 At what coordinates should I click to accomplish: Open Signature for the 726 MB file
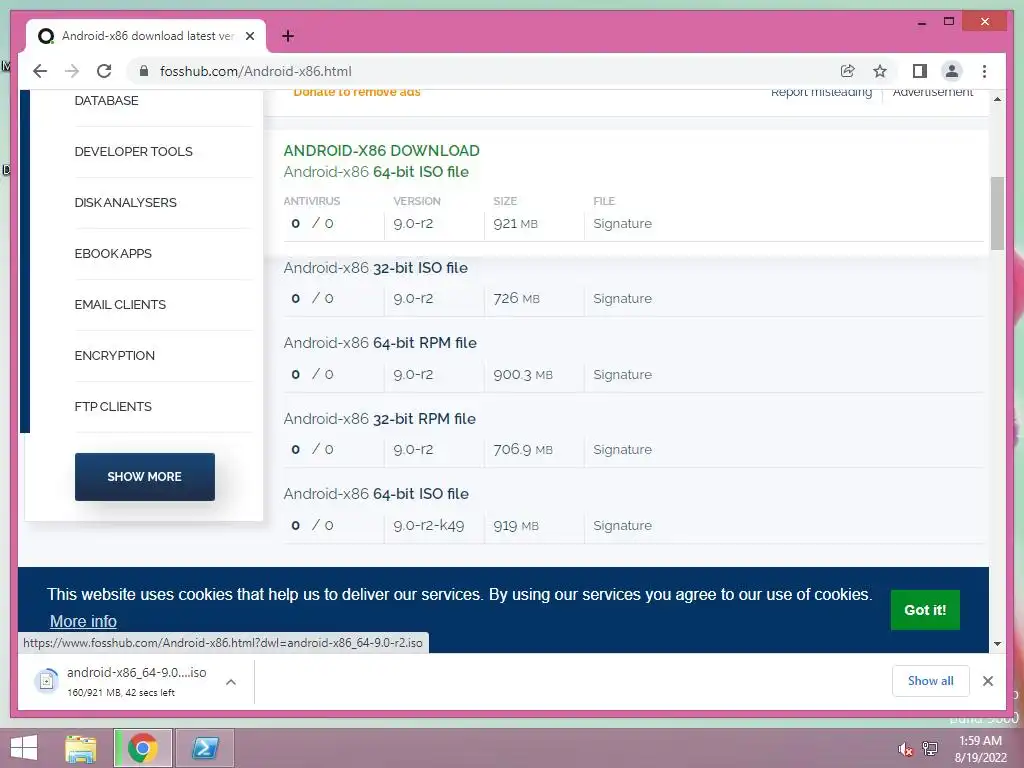click(622, 298)
